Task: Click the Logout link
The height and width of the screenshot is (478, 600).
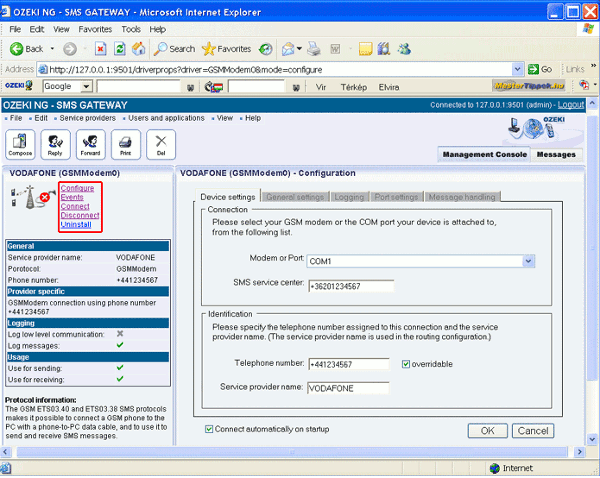Action: 571,105
